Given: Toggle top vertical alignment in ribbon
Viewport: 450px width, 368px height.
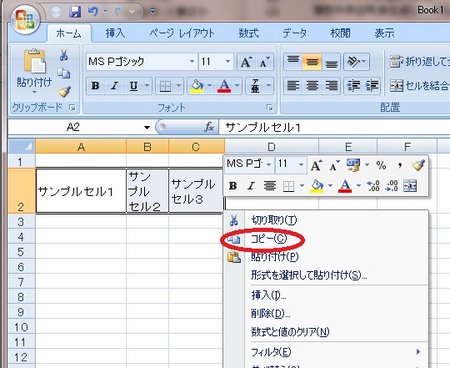Looking at the screenshot, I should (293, 62).
